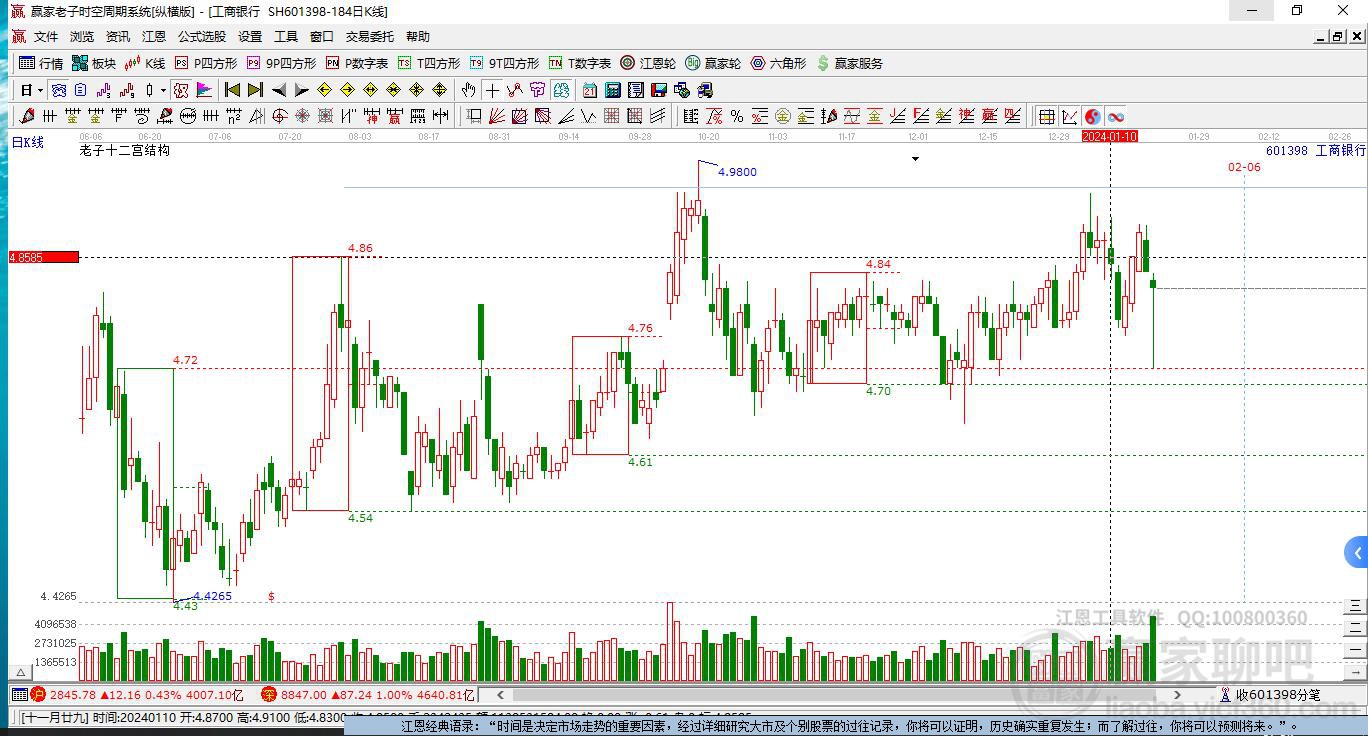1368x736 pixels.
Task: Jump to the first bar
Action: click(232, 90)
